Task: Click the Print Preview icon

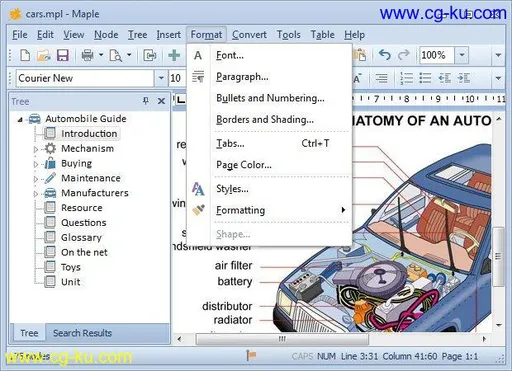Action: (115, 55)
